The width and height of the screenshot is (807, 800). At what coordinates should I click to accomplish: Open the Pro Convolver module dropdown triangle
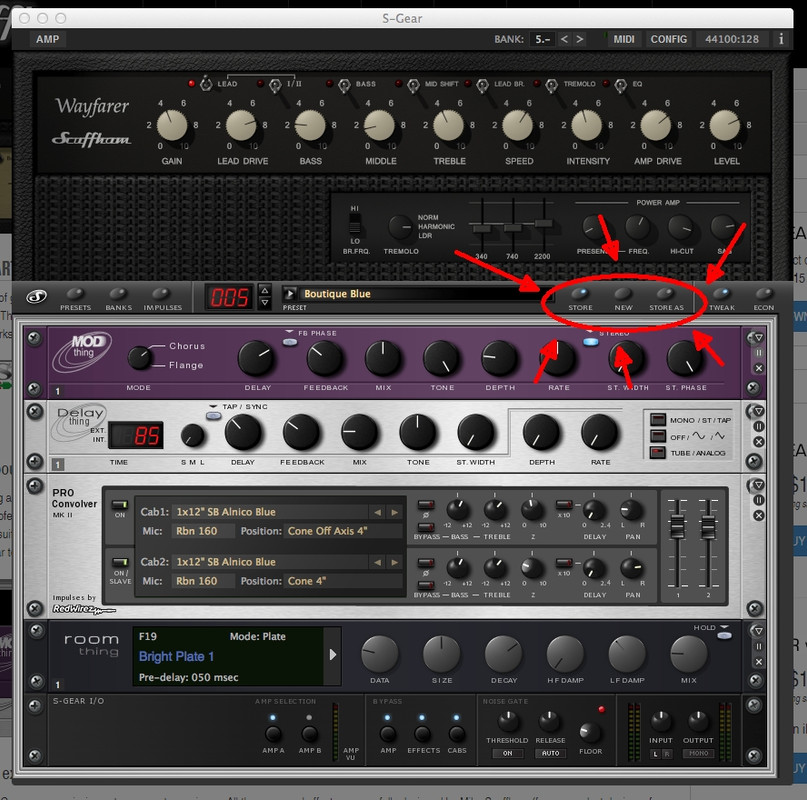click(x=759, y=485)
